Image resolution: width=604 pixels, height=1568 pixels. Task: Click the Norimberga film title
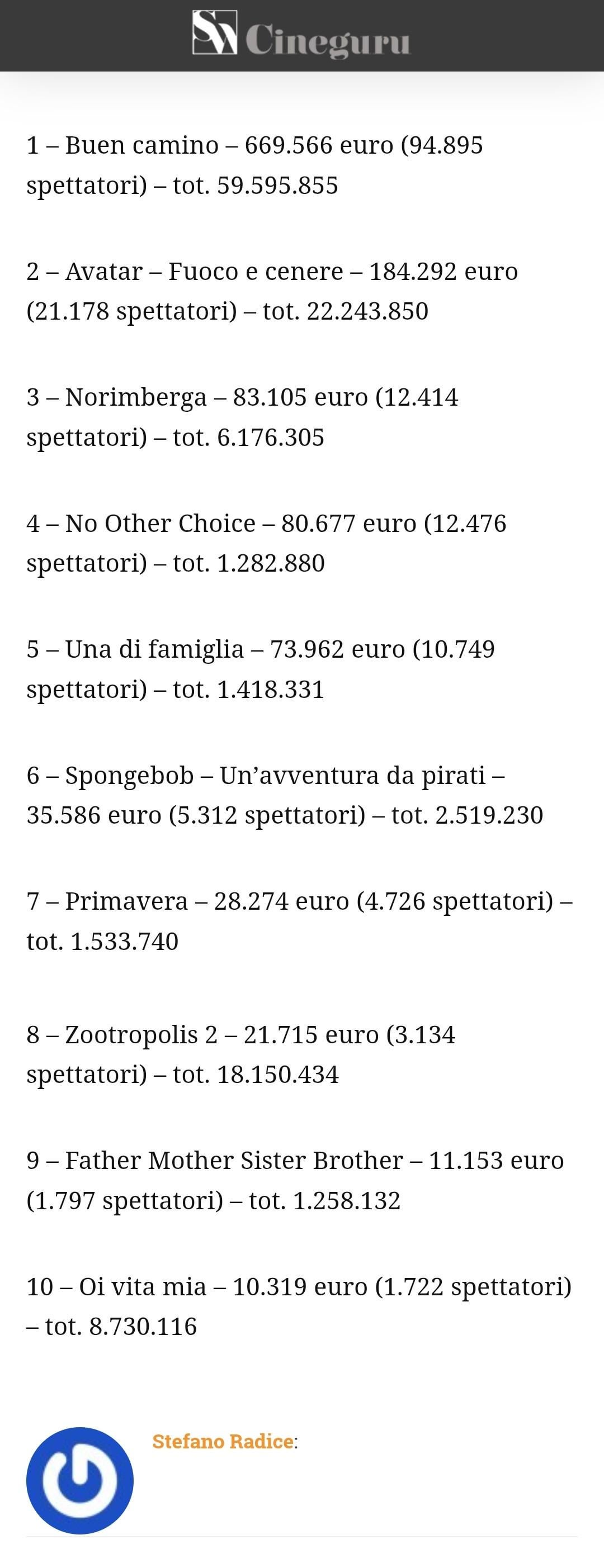coord(136,397)
